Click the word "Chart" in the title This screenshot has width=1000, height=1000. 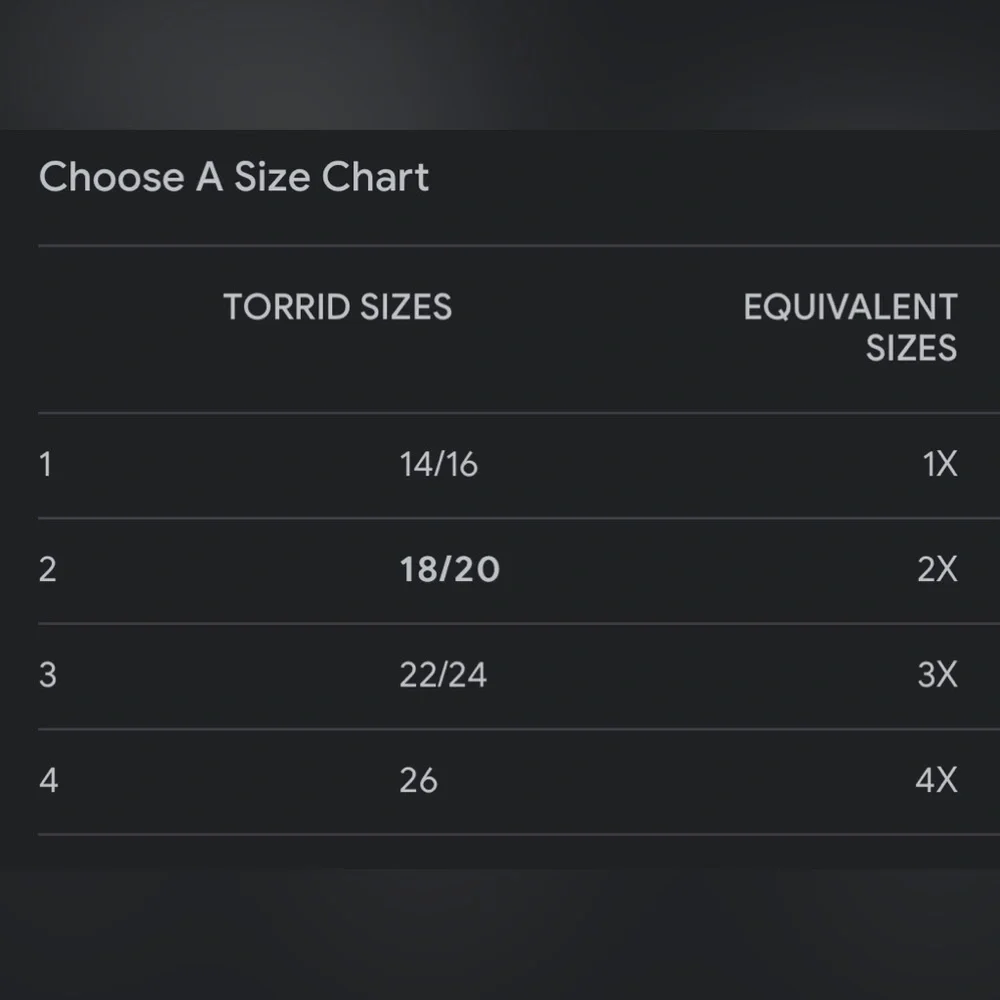(375, 177)
